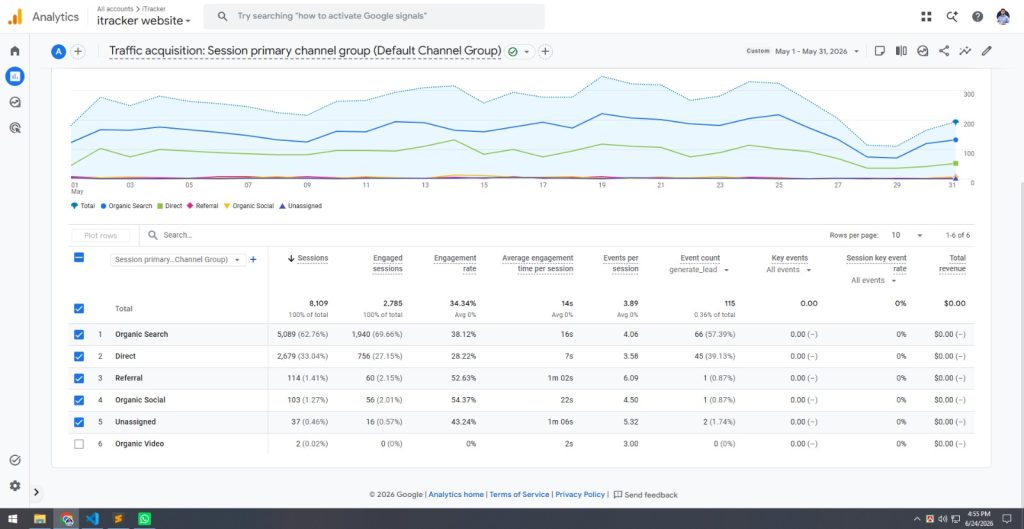Click the All Users segment A badge
1024x529 pixels.
pyautogui.click(x=58, y=52)
